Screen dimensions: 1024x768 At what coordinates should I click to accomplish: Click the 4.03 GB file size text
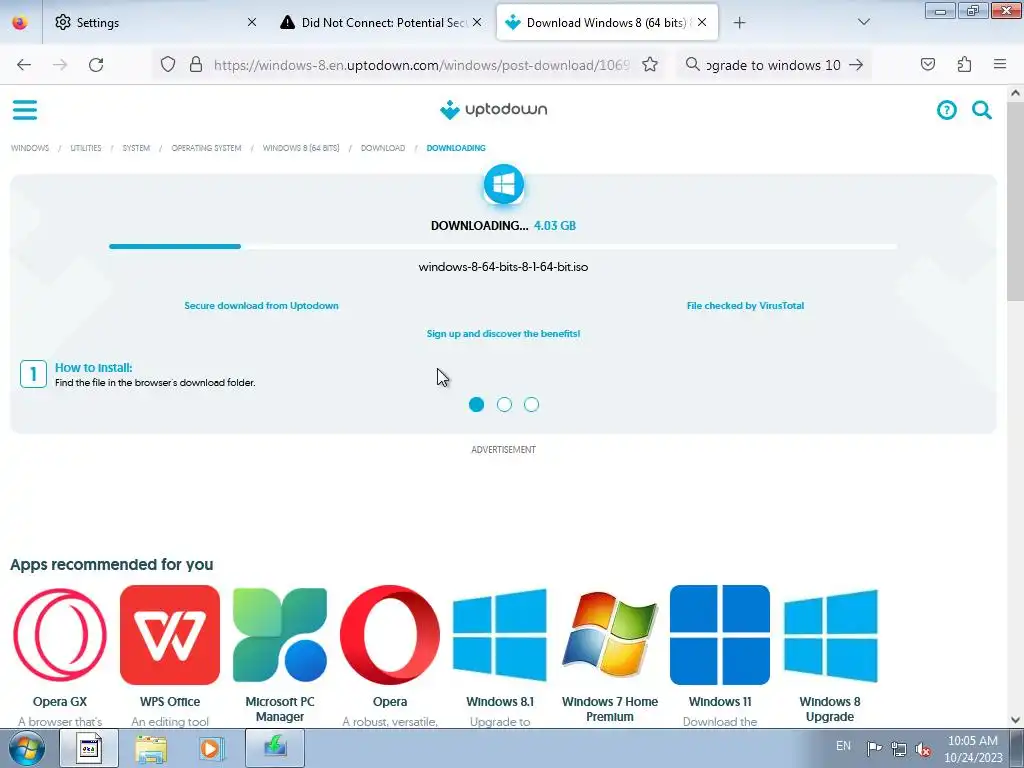pos(555,226)
